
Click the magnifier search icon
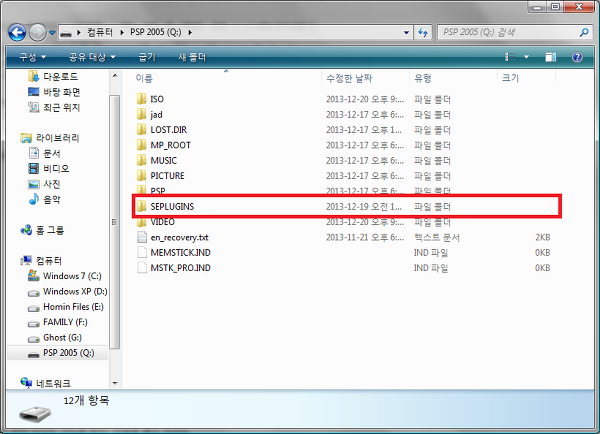584,33
